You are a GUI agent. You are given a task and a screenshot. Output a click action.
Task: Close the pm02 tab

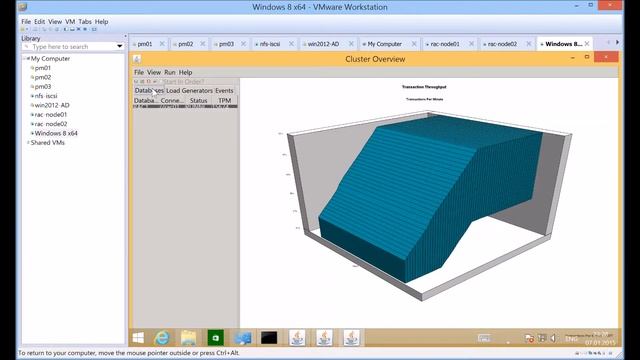click(202, 44)
